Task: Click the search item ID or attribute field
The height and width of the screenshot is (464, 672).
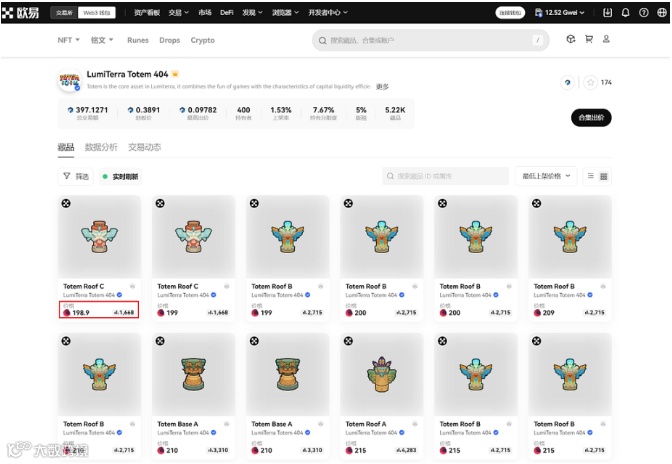Action: [445, 176]
